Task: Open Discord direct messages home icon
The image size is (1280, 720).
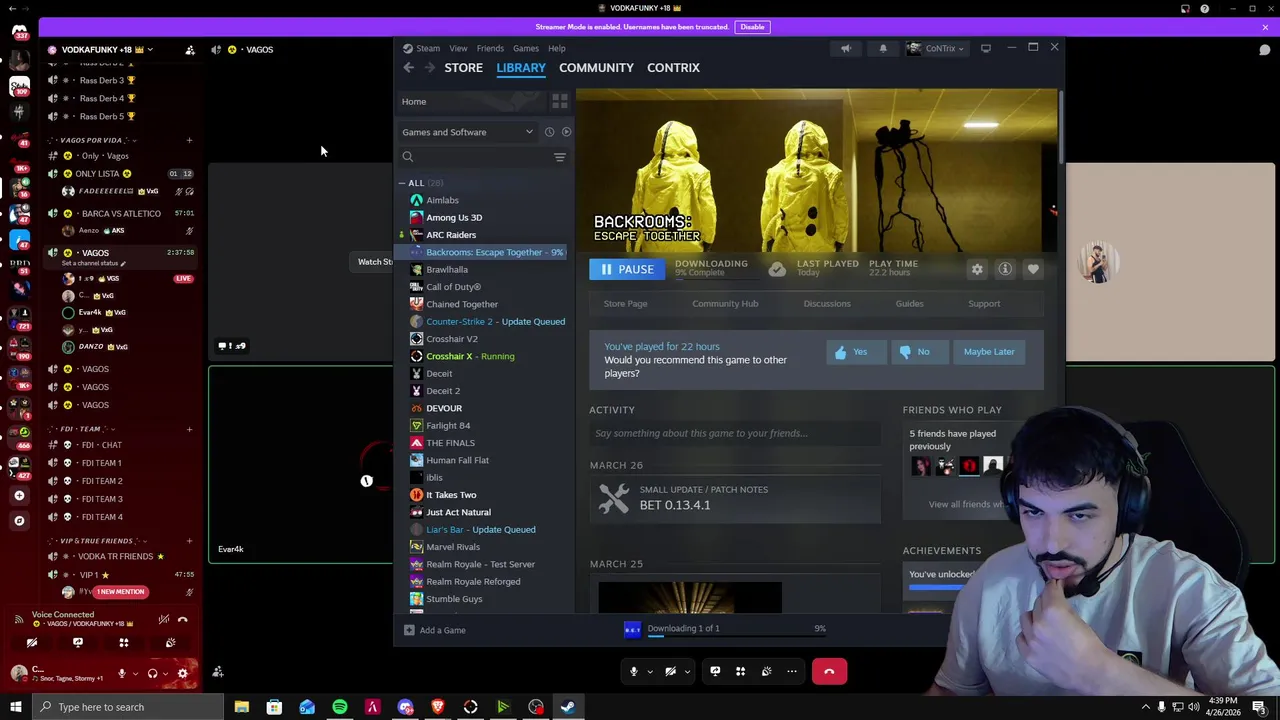Action: 19,31
